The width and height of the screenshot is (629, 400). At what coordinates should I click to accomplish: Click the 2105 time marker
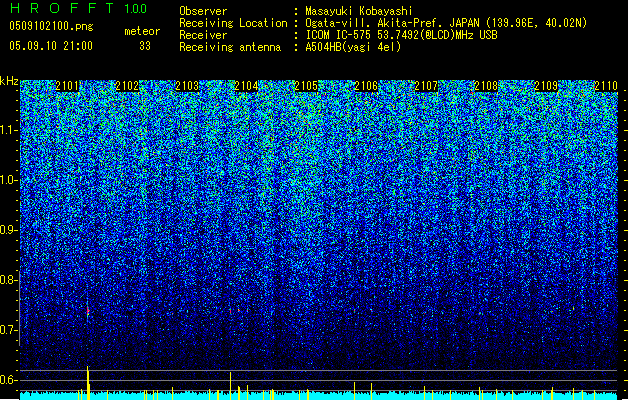306,86
